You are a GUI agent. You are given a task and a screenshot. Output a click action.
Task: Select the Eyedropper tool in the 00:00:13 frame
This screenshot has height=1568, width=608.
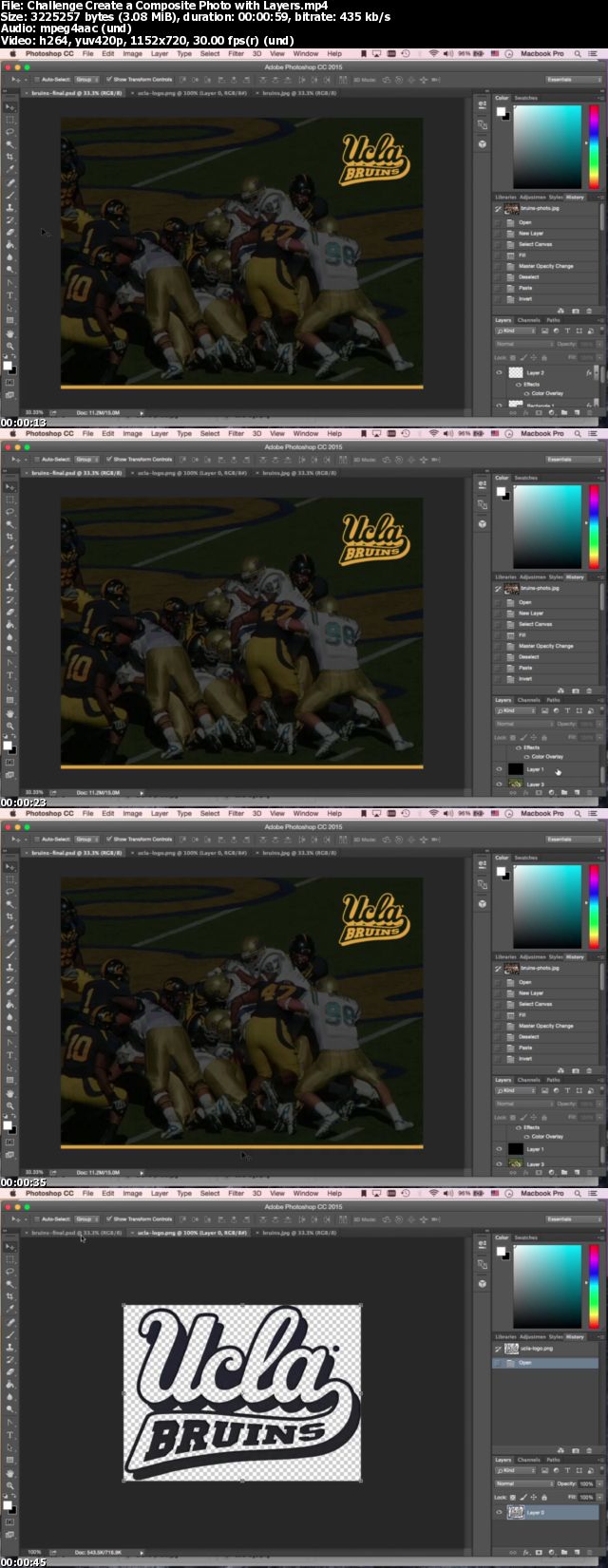(x=10, y=169)
